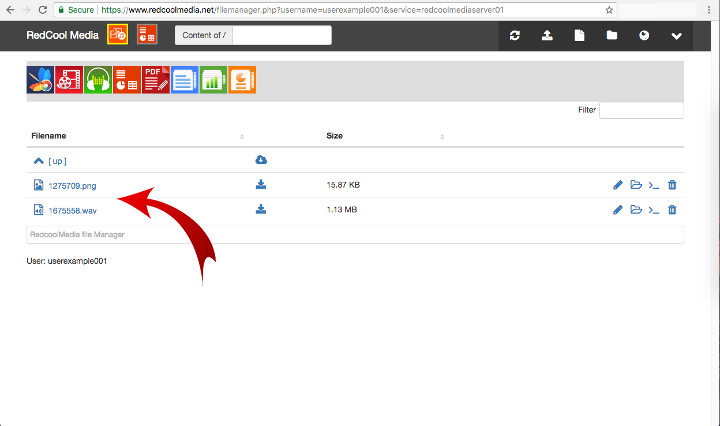The width and height of the screenshot is (720, 426).
Task: Open the audio editor headphones icon
Action: 98,80
